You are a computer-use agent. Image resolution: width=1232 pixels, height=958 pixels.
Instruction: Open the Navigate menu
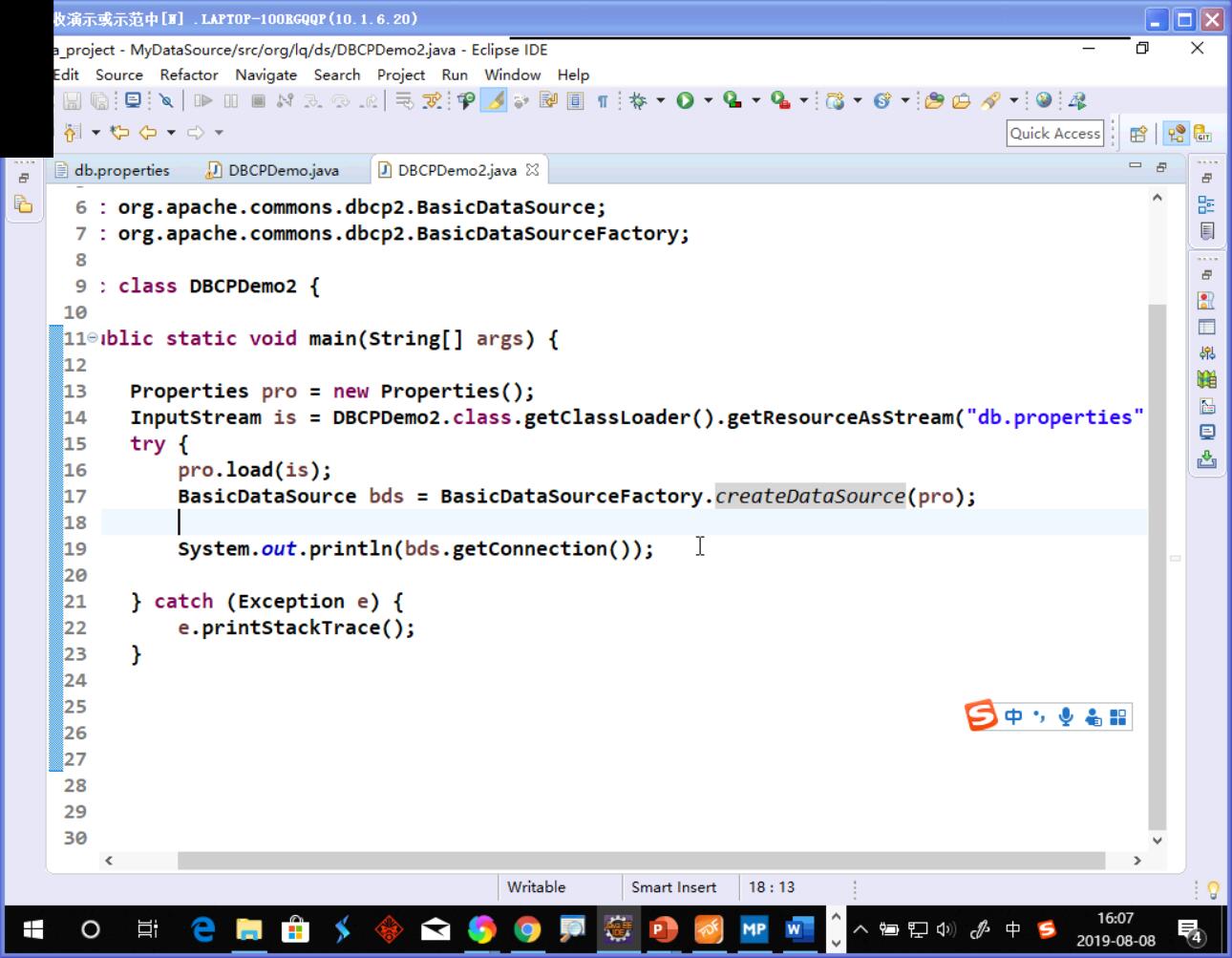pyautogui.click(x=266, y=75)
